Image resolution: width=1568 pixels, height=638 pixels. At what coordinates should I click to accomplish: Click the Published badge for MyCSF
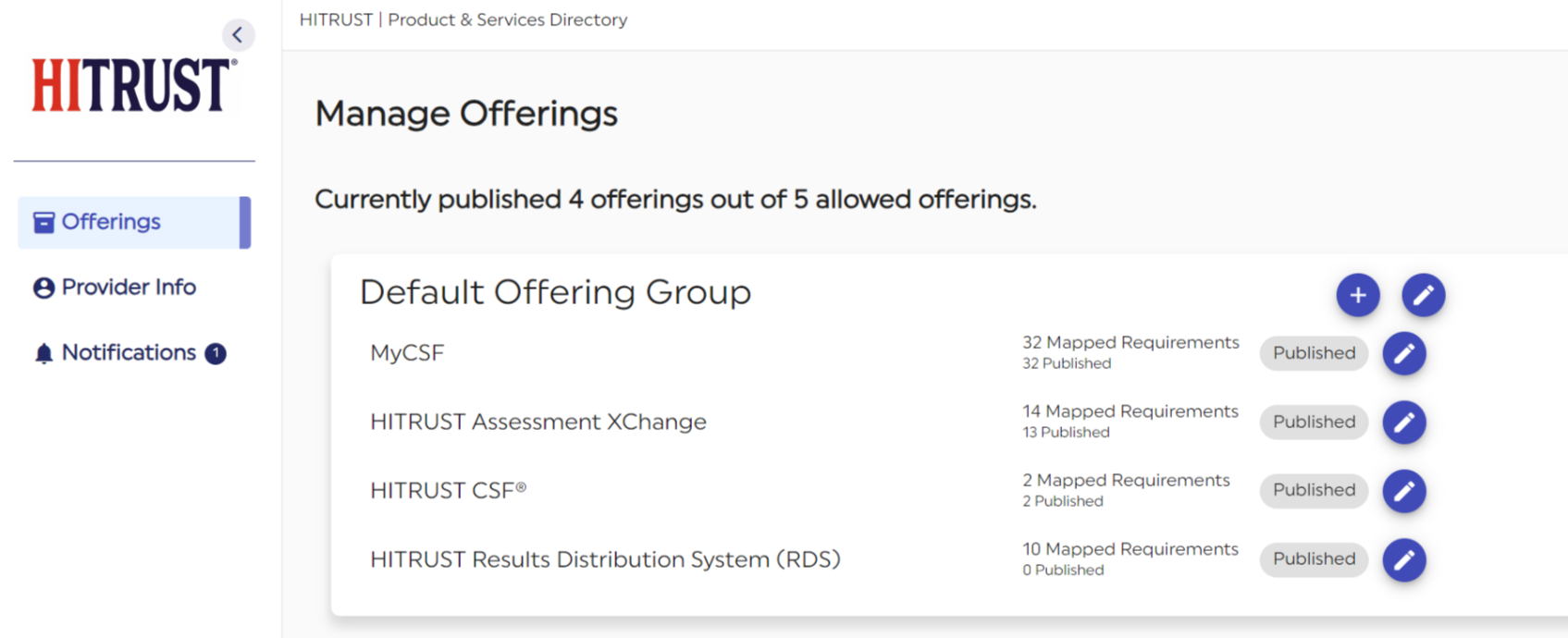1314,353
